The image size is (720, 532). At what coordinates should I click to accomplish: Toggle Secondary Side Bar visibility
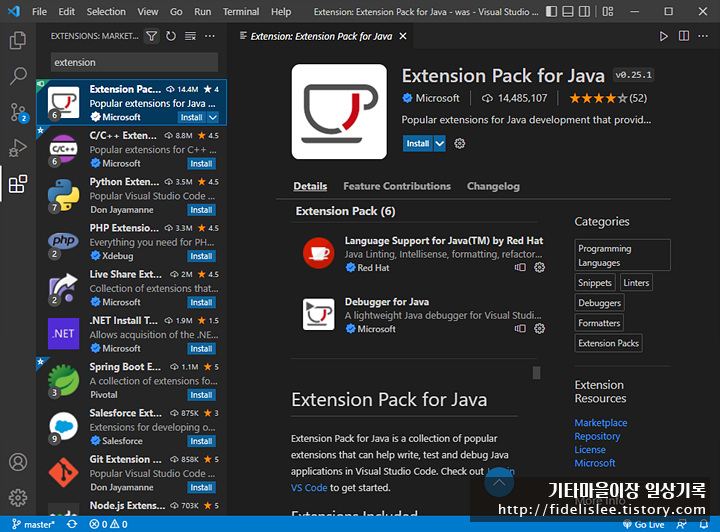pos(585,11)
